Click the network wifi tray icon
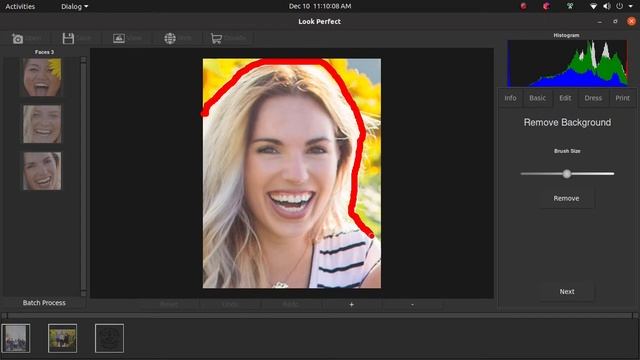Viewport: 640px width, 360px height. pos(593,6)
